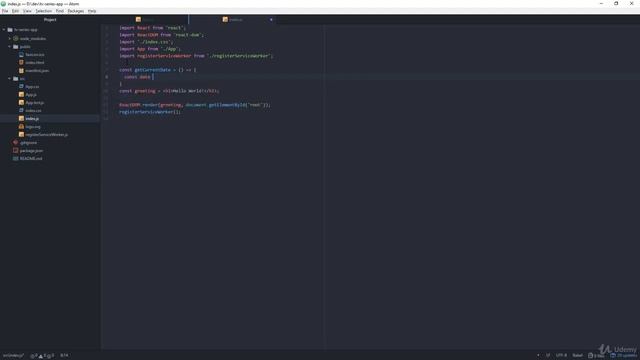Image resolution: width=640 pixels, height=360 pixels.
Task: Click the updates package icon in status bar
Action: point(613,356)
